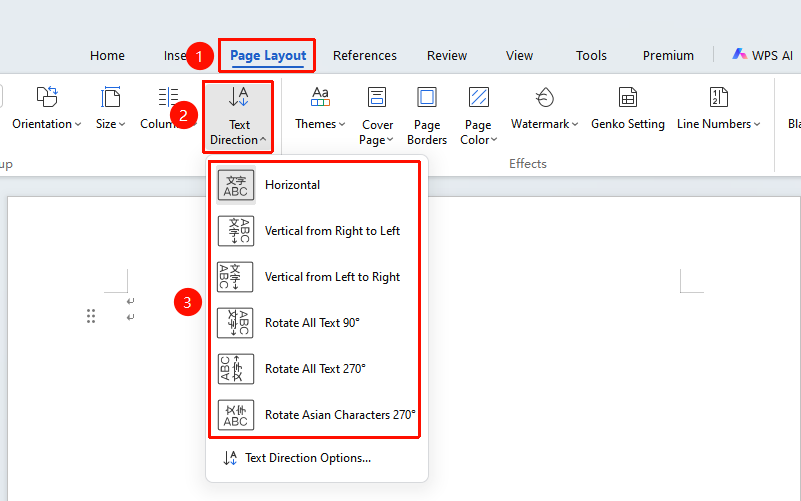Click the Line Numbers label
The width and height of the screenshot is (801, 501).
pyautogui.click(x=714, y=124)
